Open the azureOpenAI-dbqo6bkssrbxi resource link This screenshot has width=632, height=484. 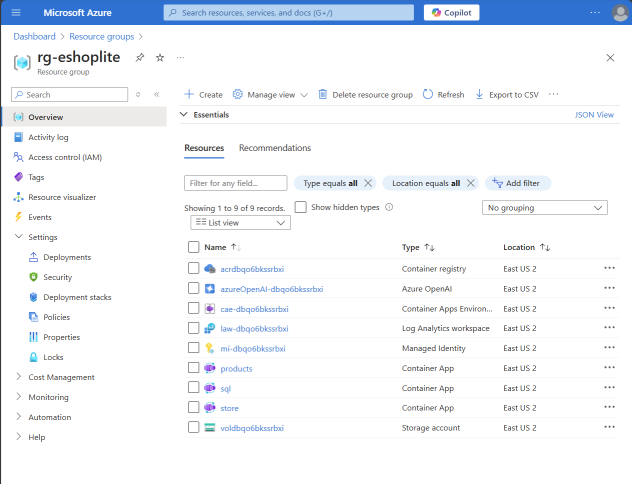[272, 289]
